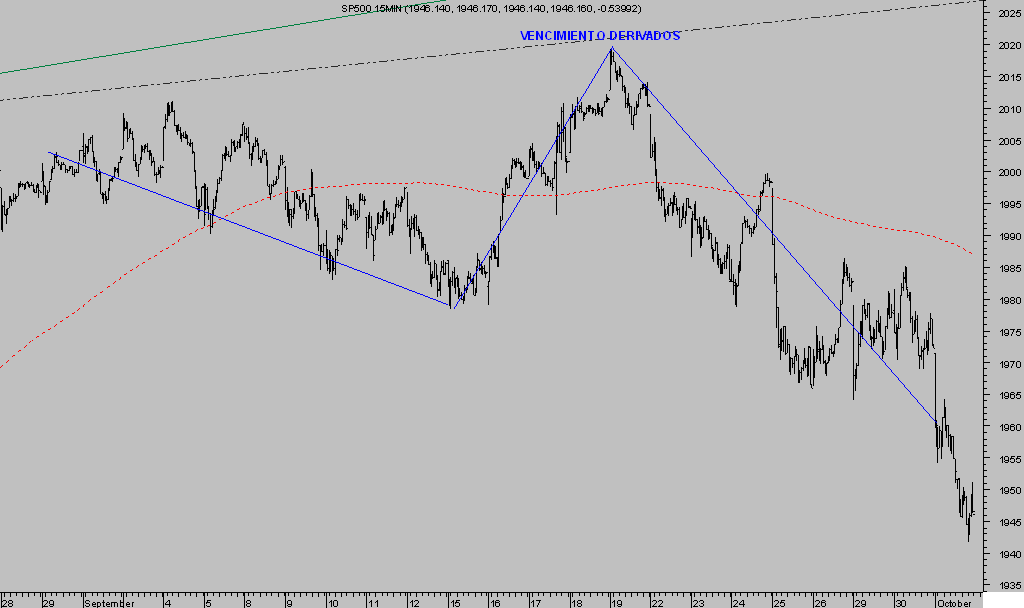Viewport: 1024px width, 608px height.
Task: Click the 1935 price axis label
Action: (1008, 586)
